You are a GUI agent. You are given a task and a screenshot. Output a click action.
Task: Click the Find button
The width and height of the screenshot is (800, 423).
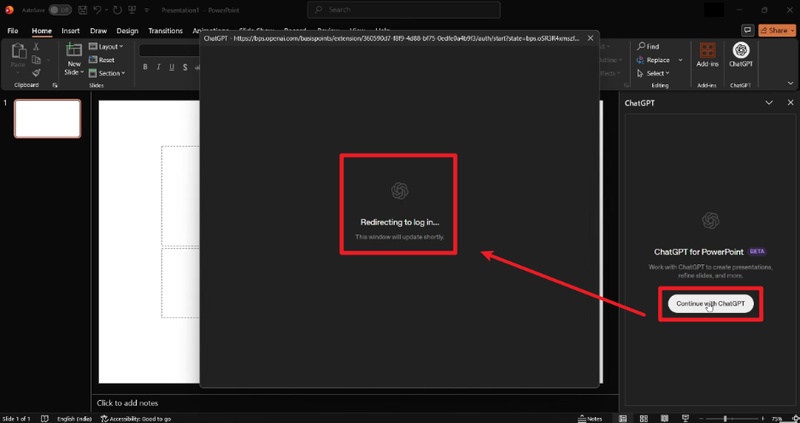(648, 46)
